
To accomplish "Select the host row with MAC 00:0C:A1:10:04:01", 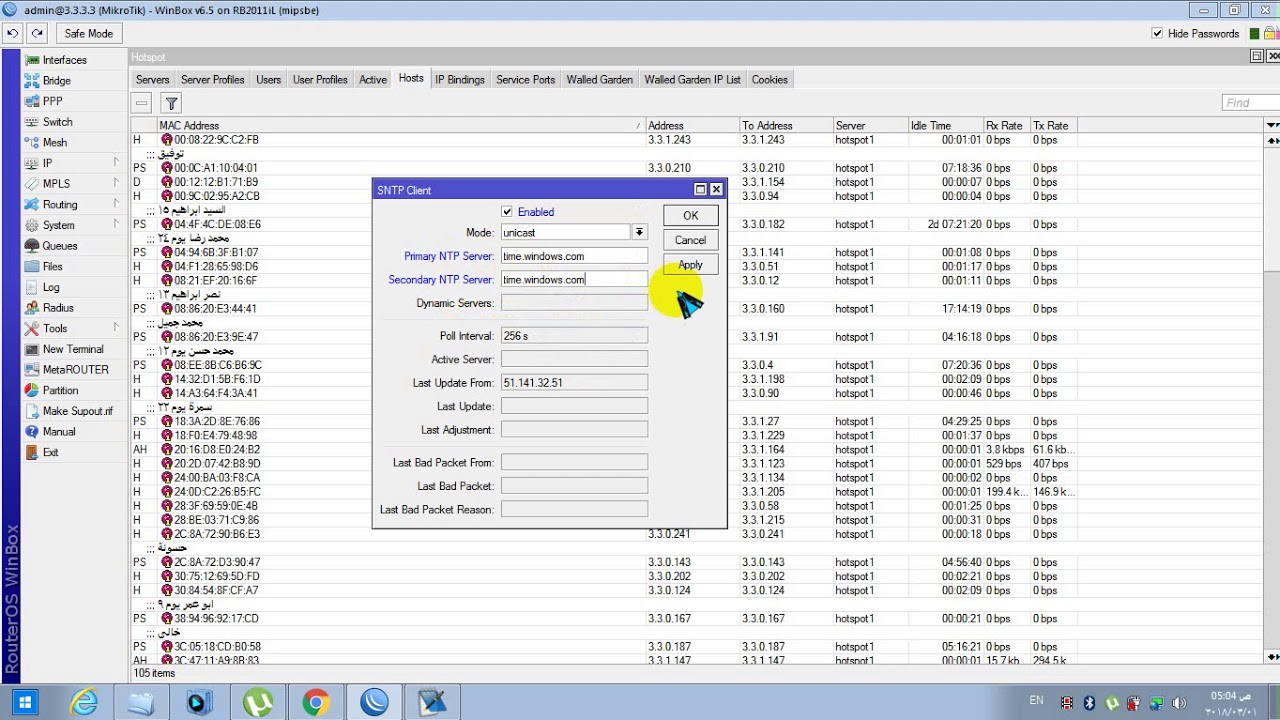I will [697, 168].
